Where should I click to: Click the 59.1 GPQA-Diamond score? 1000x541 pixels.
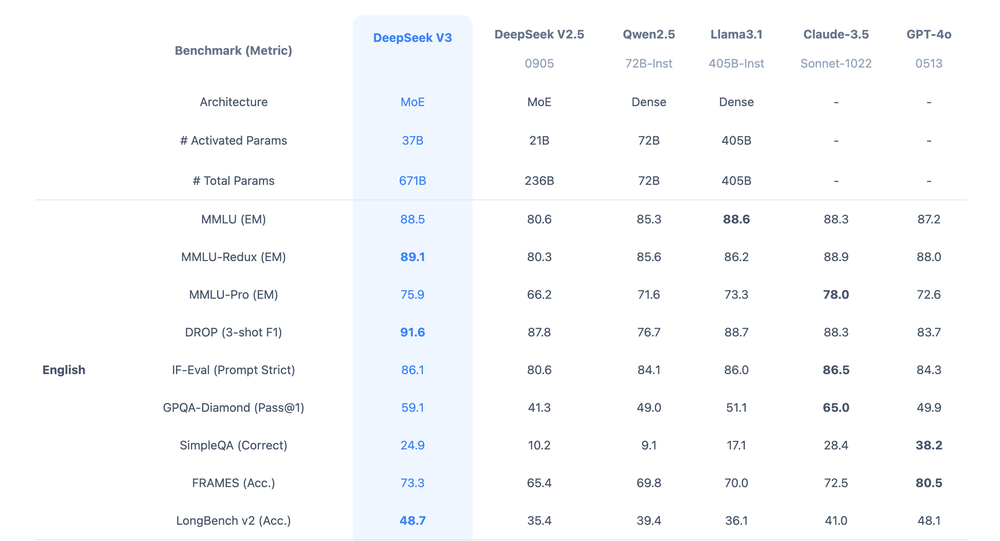412,408
